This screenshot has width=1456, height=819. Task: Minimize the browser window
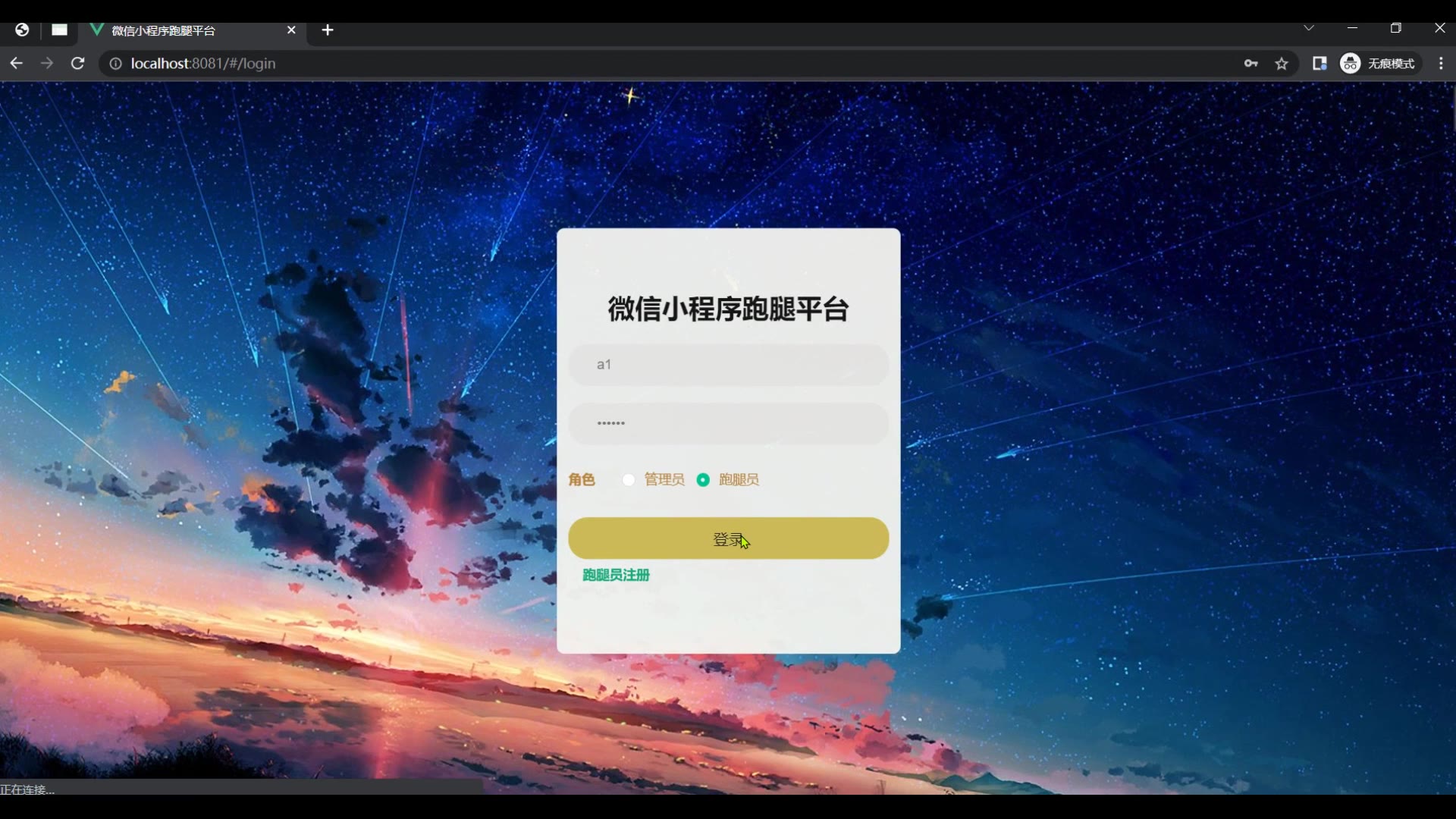[1353, 28]
